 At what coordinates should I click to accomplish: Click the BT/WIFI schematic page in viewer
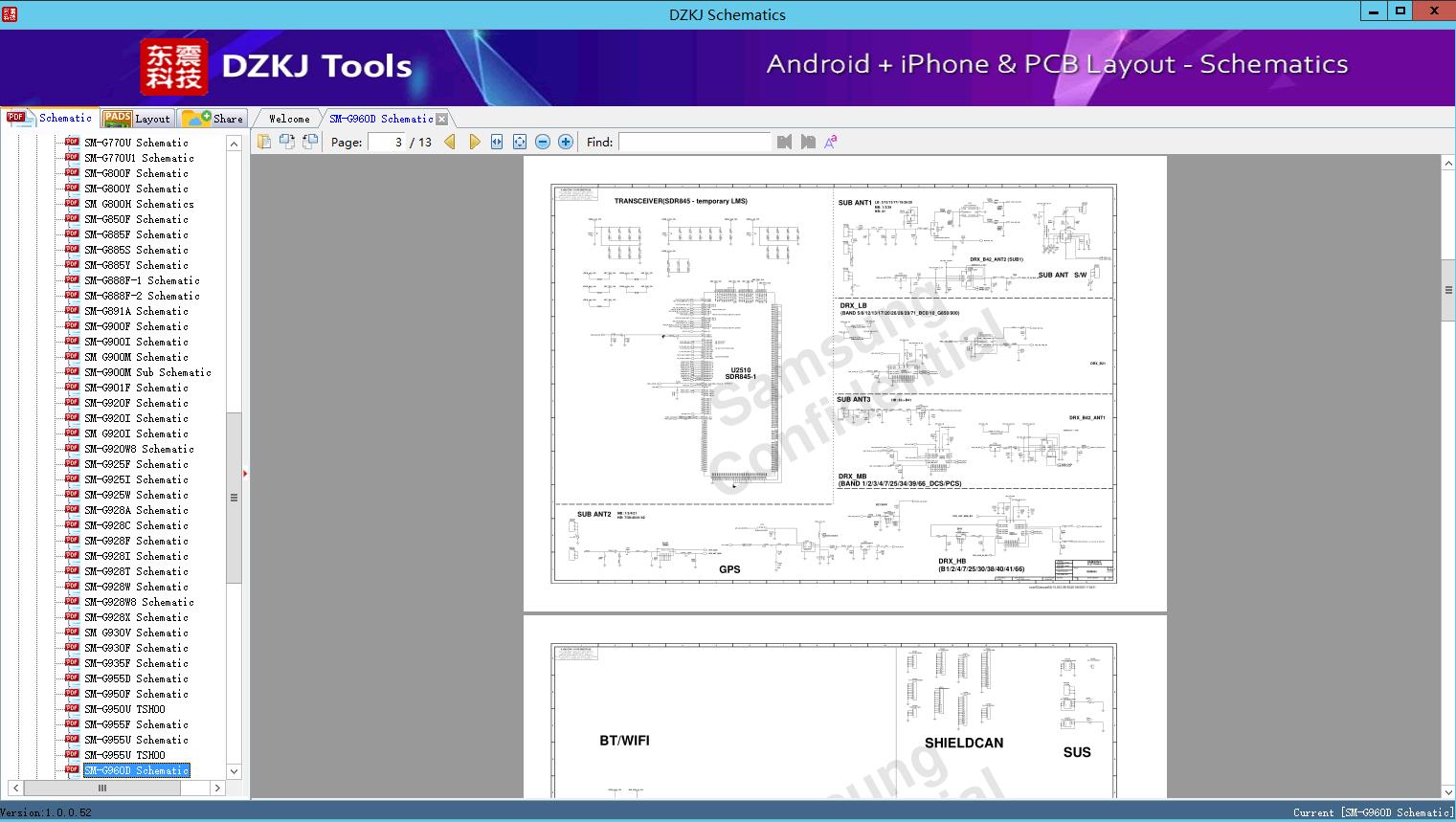click(x=845, y=707)
